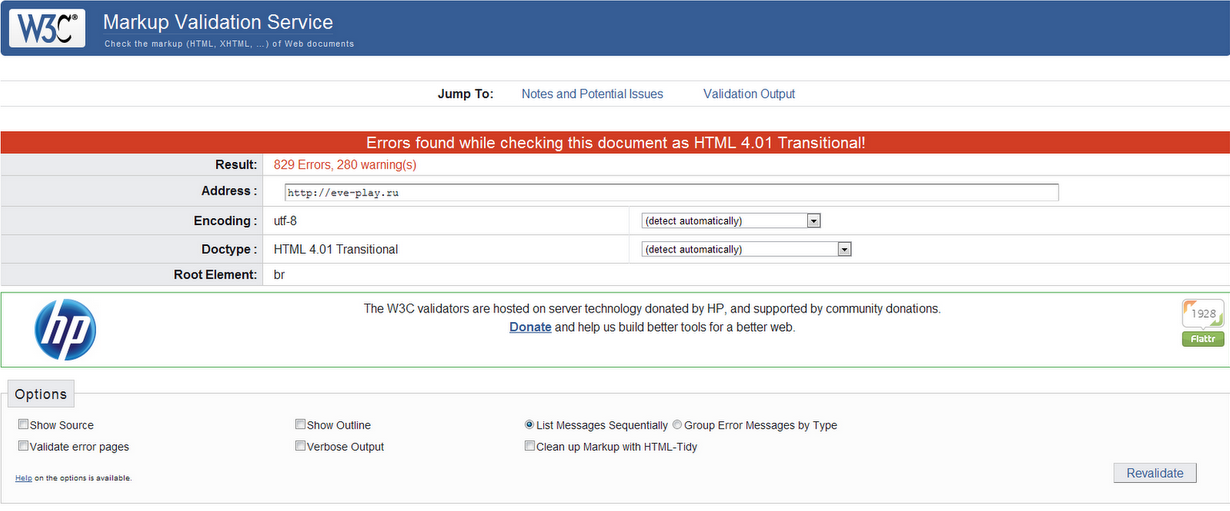The image size is (1230, 511).
Task: Click the W3C logo
Action: pyautogui.click(x=47, y=28)
